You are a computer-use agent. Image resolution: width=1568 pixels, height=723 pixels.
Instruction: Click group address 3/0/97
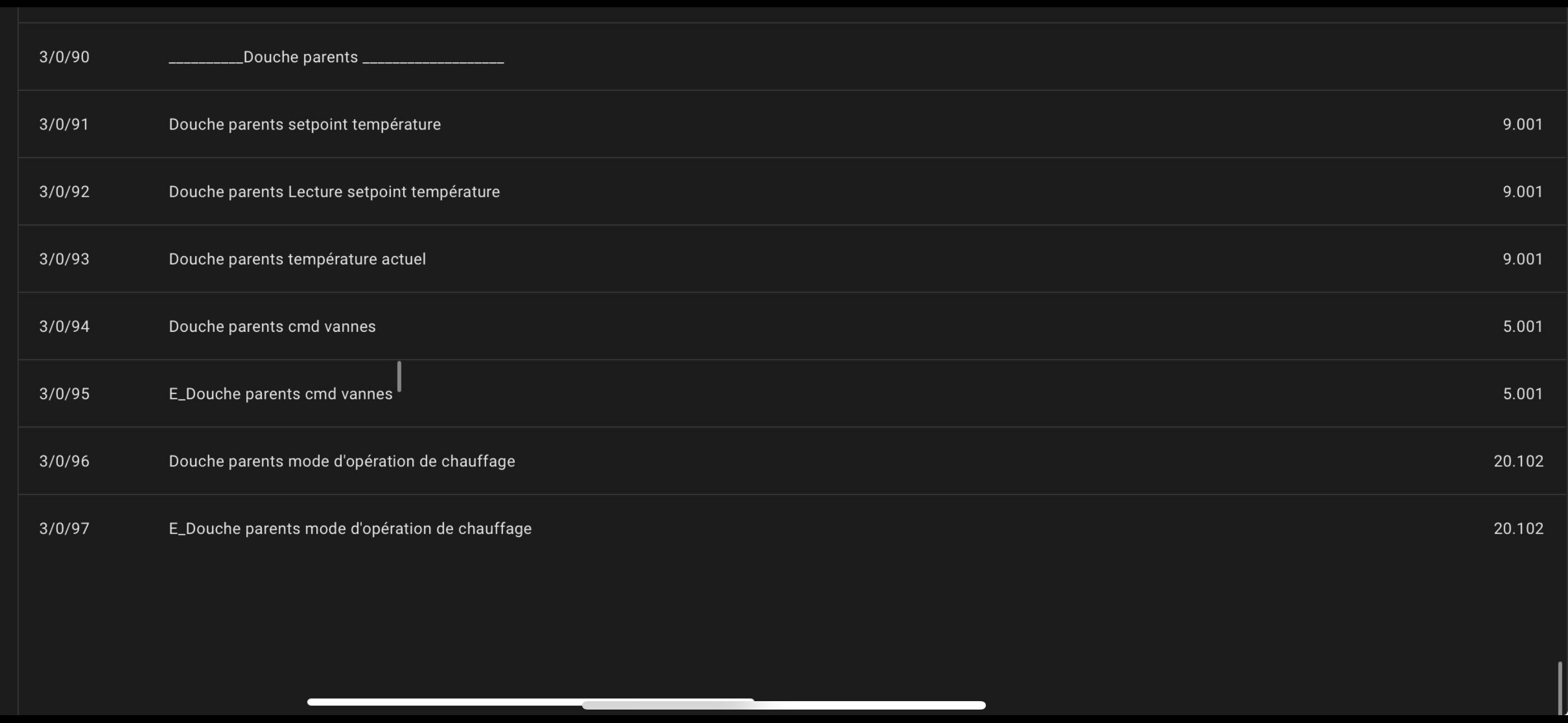[64, 529]
